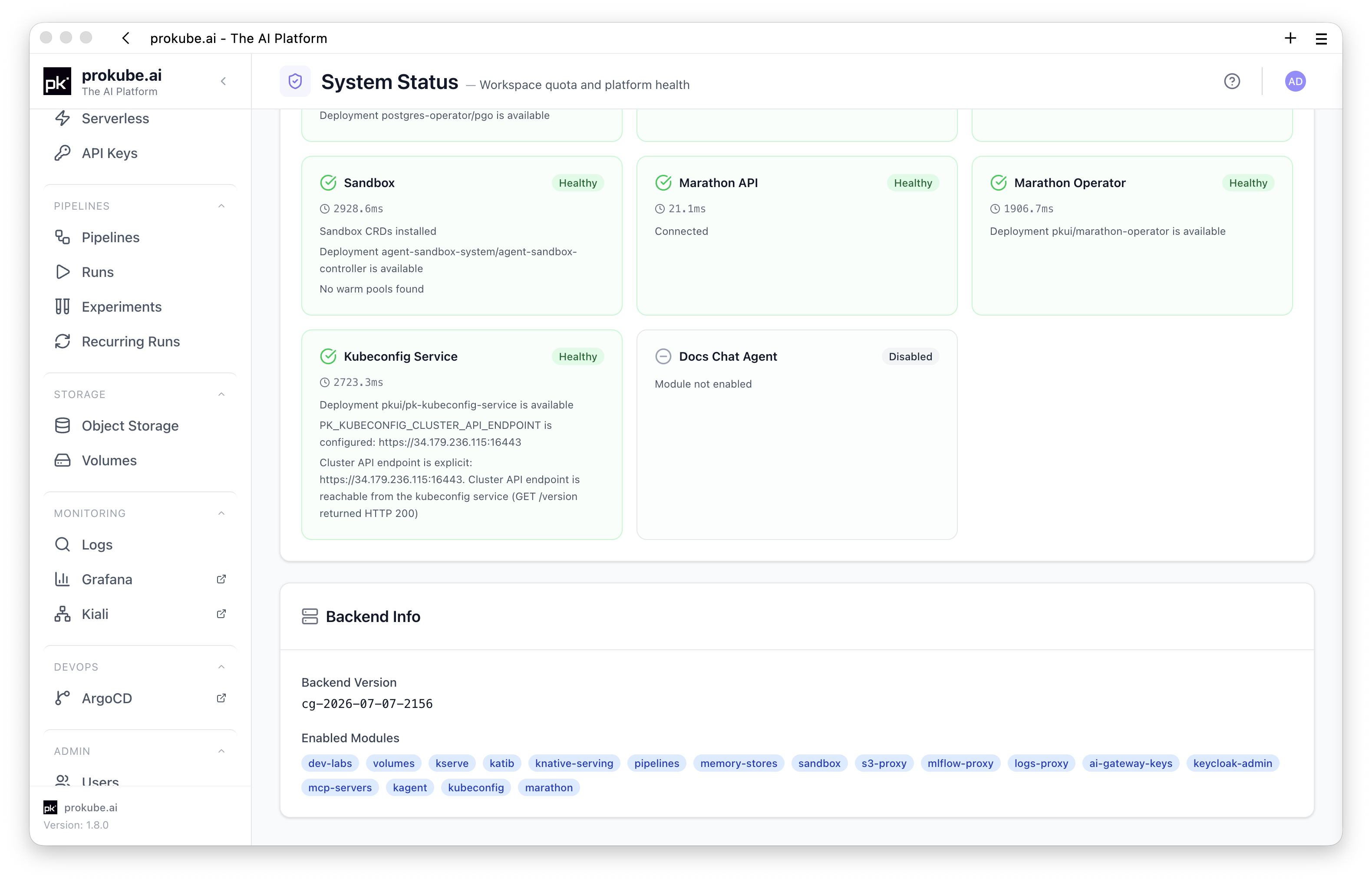
Task: Click "No warm pools found" text
Action: 371,289
